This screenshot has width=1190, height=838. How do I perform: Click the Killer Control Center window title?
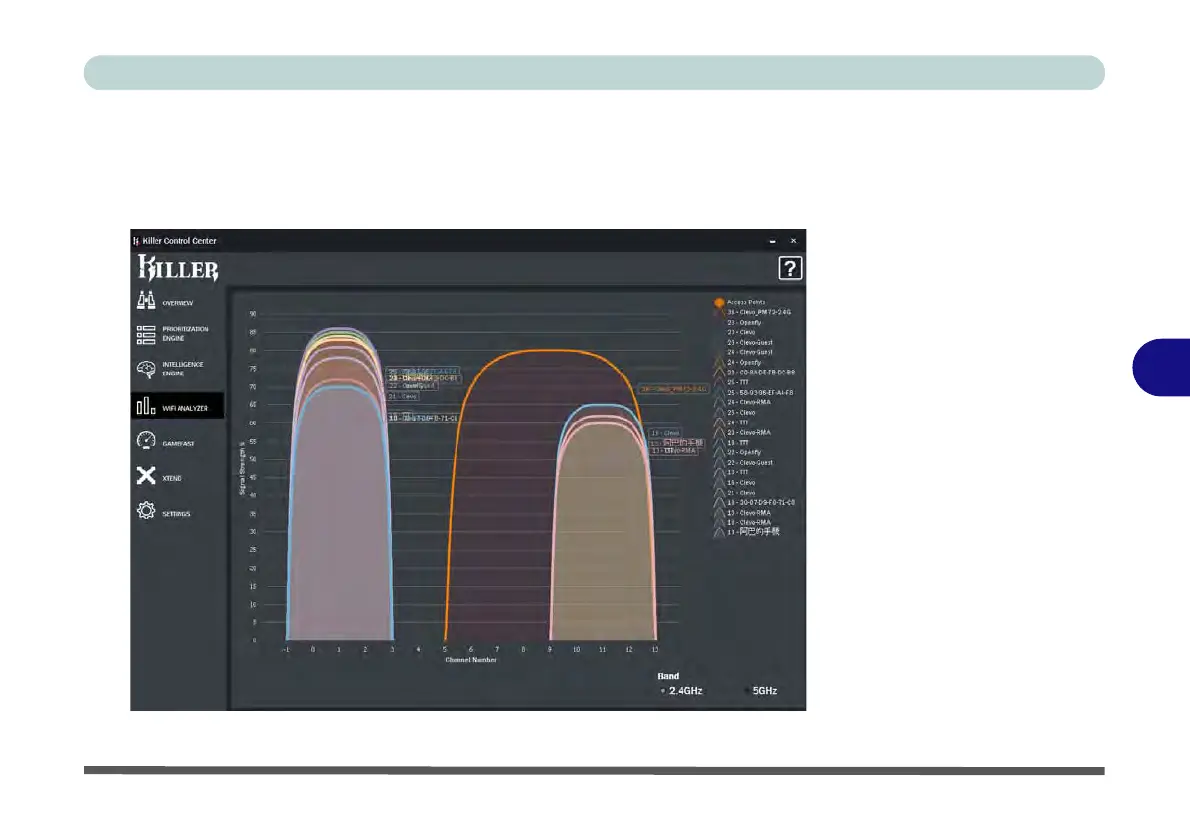[179, 241]
